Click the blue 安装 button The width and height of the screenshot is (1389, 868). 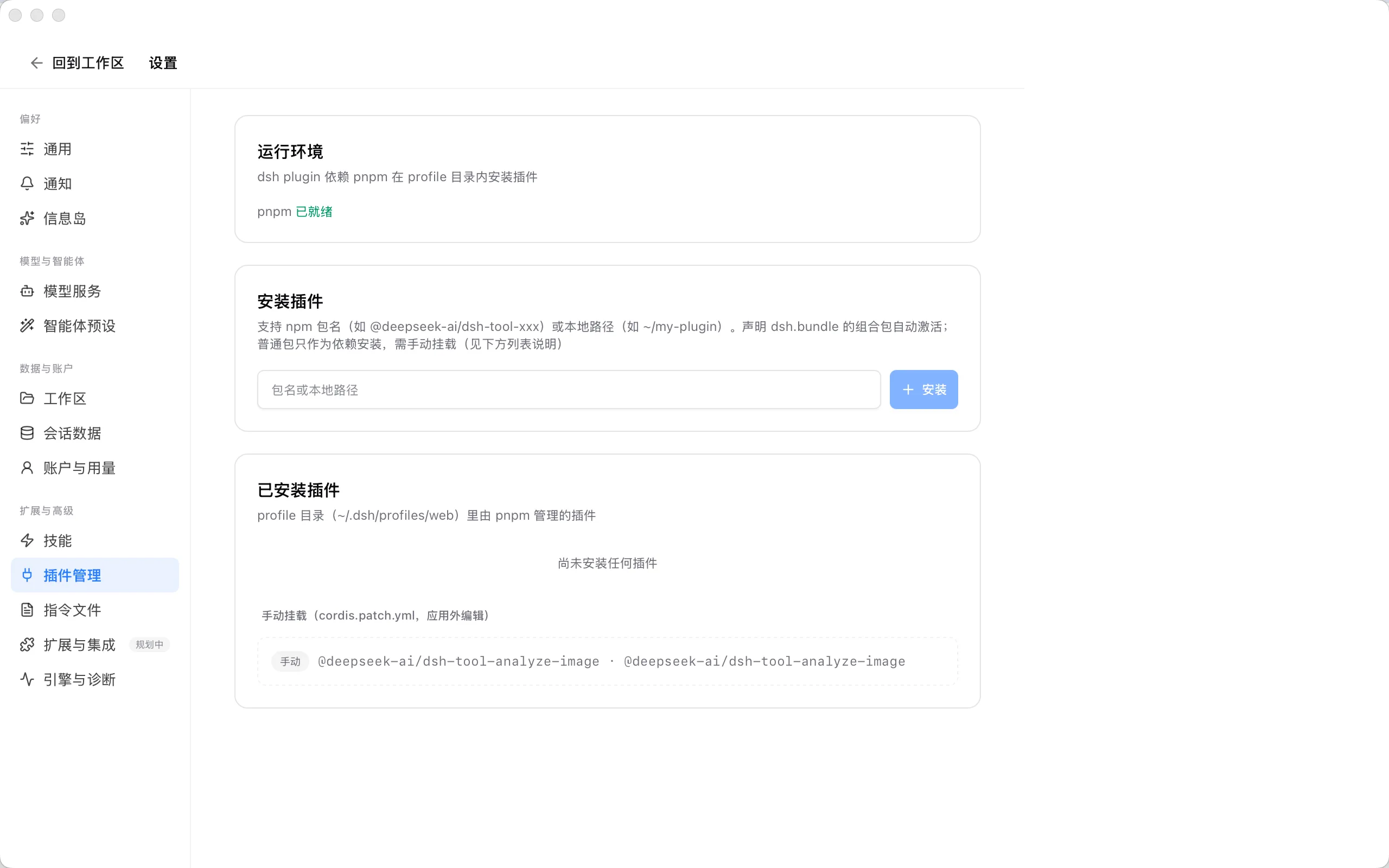pos(923,390)
